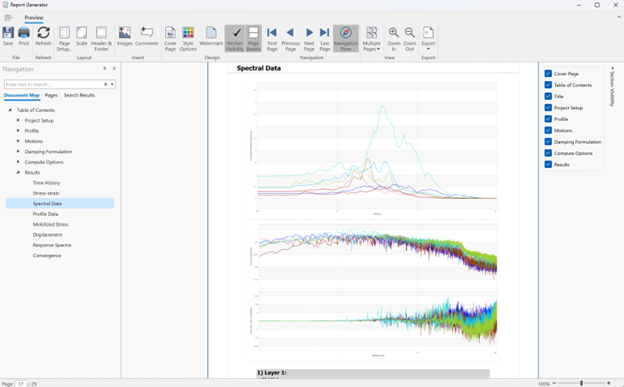
Task: Toggle the Section Visibility panel button
Action: click(x=235, y=39)
